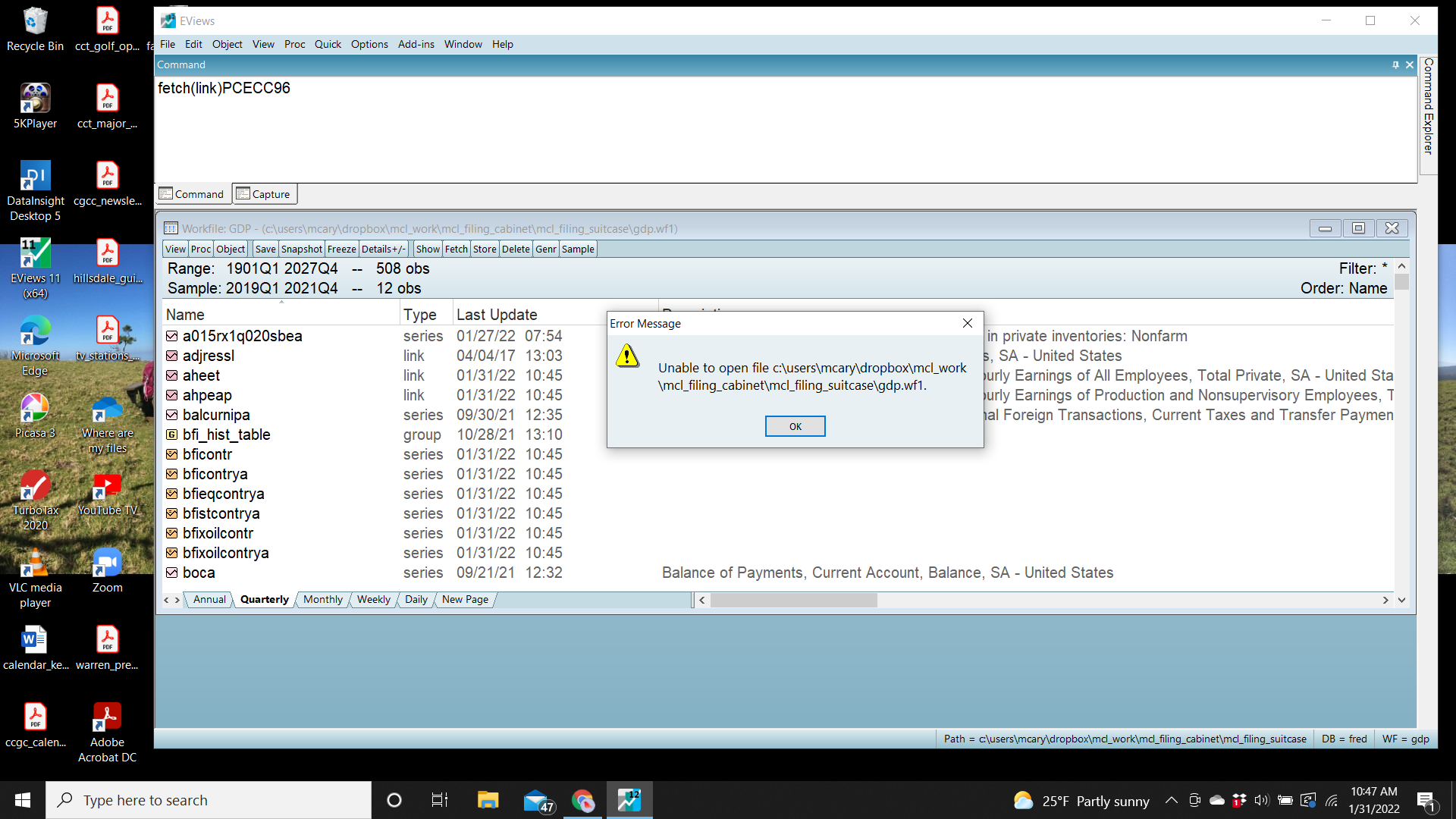Open the Quick menu
1456x819 pixels.
pyautogui.click(x=328, y=44)
